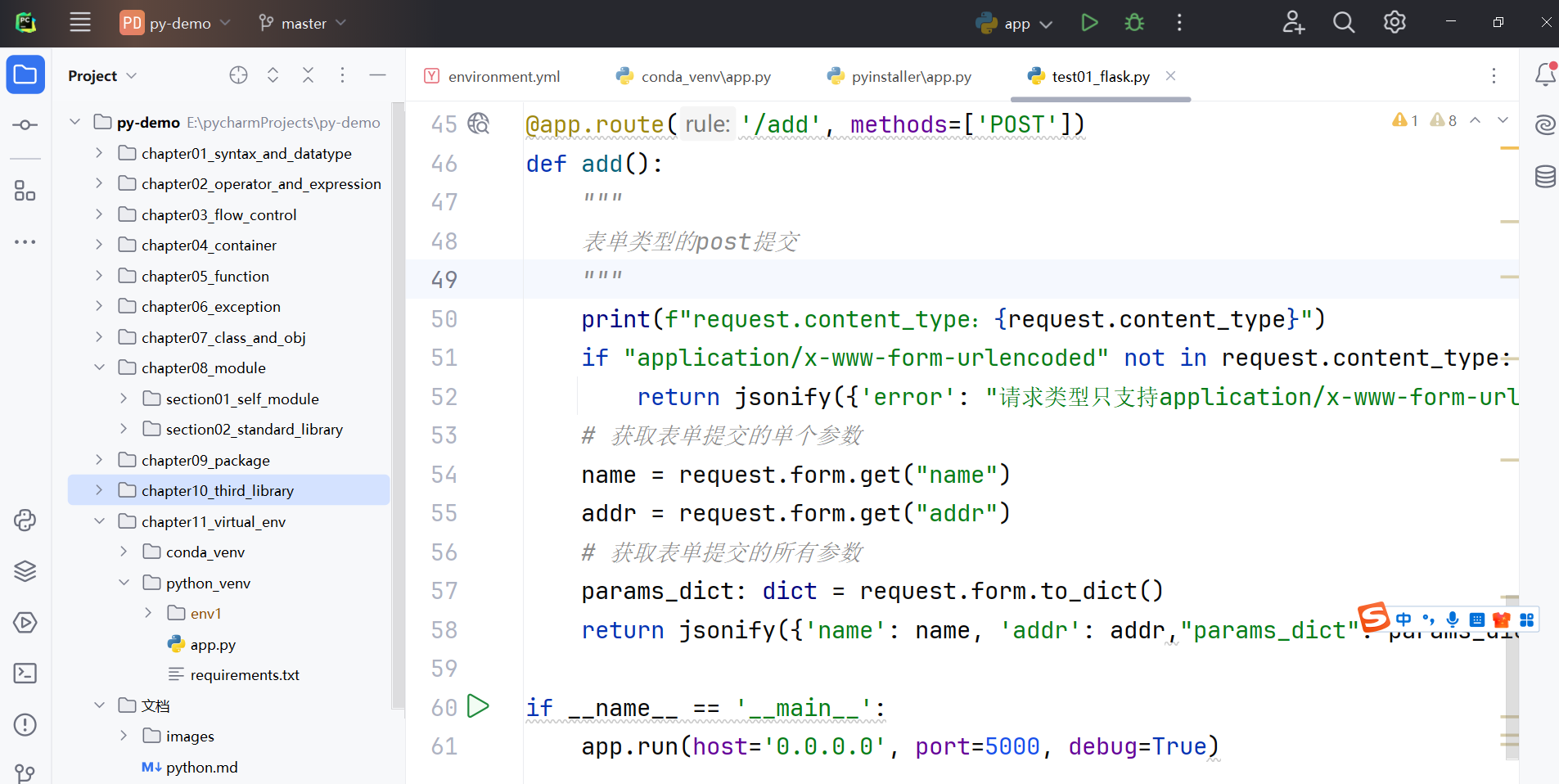Toggle Sogou IME Chinese mode indicator
Screen dimensions: 1559x784
[1404, 620]
